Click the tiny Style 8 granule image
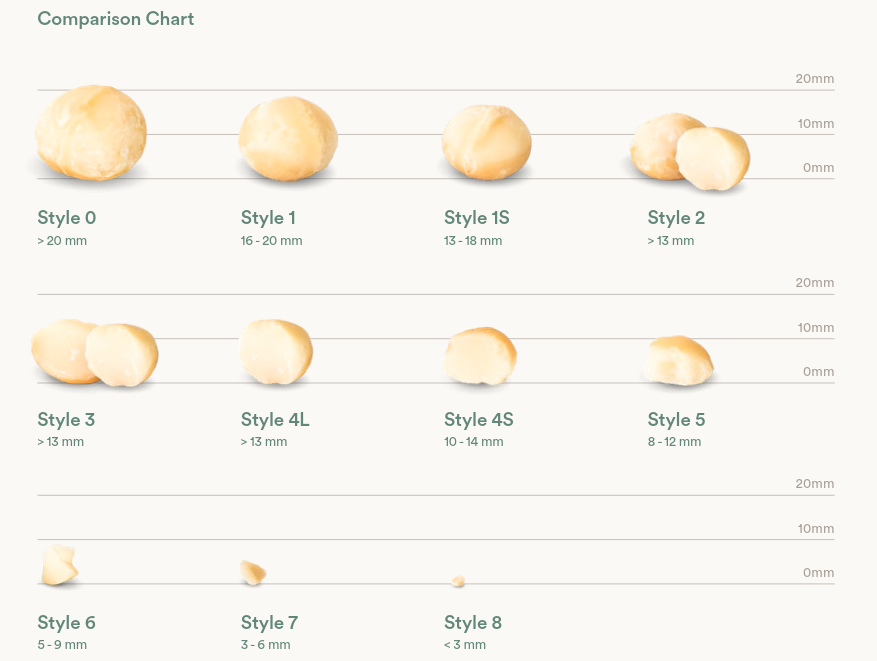 (458, 581)
